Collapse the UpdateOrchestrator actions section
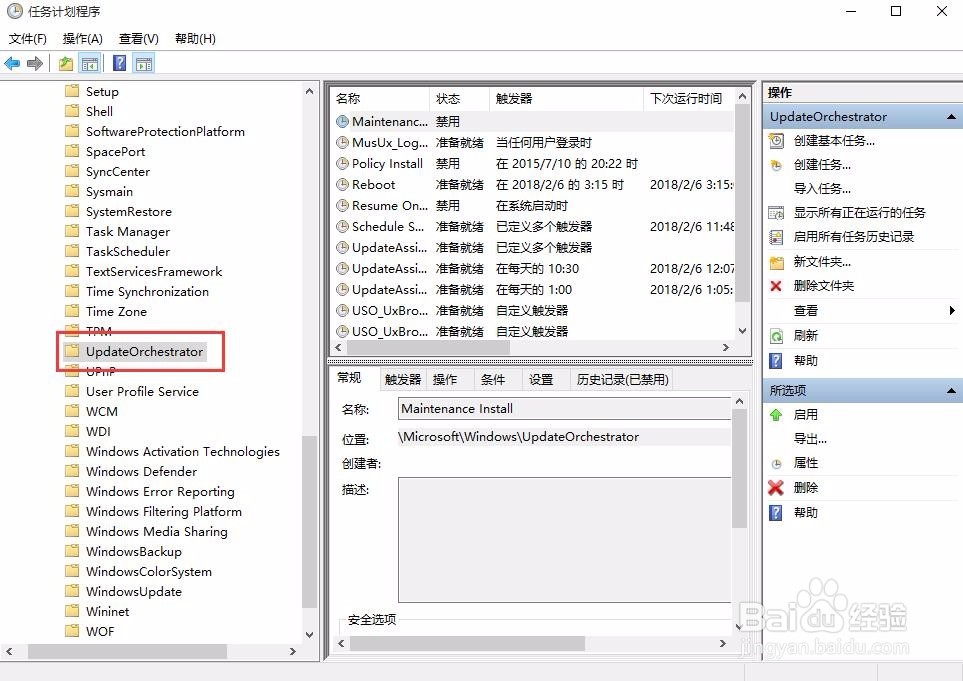Screen dimensions: 963x681 point(951,117)
